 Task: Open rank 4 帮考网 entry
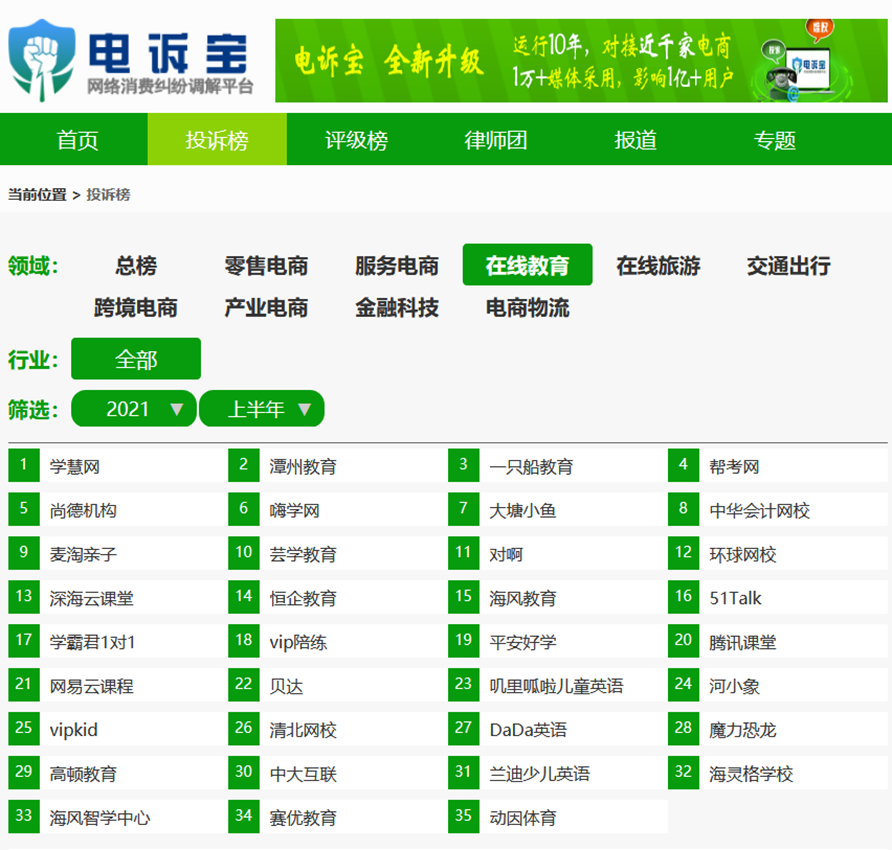click(778, 465)
